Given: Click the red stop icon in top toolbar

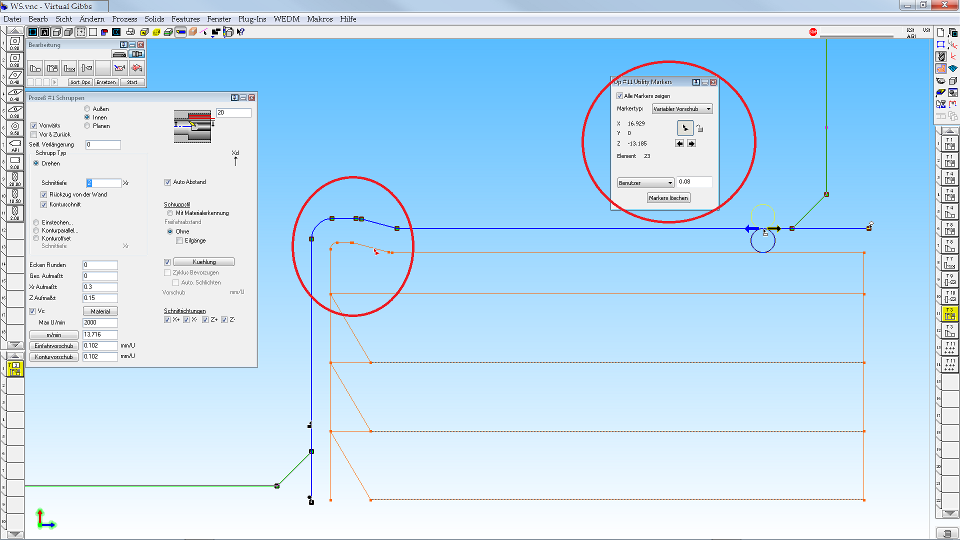Looking at the screenshot, I should pos(813,32).
